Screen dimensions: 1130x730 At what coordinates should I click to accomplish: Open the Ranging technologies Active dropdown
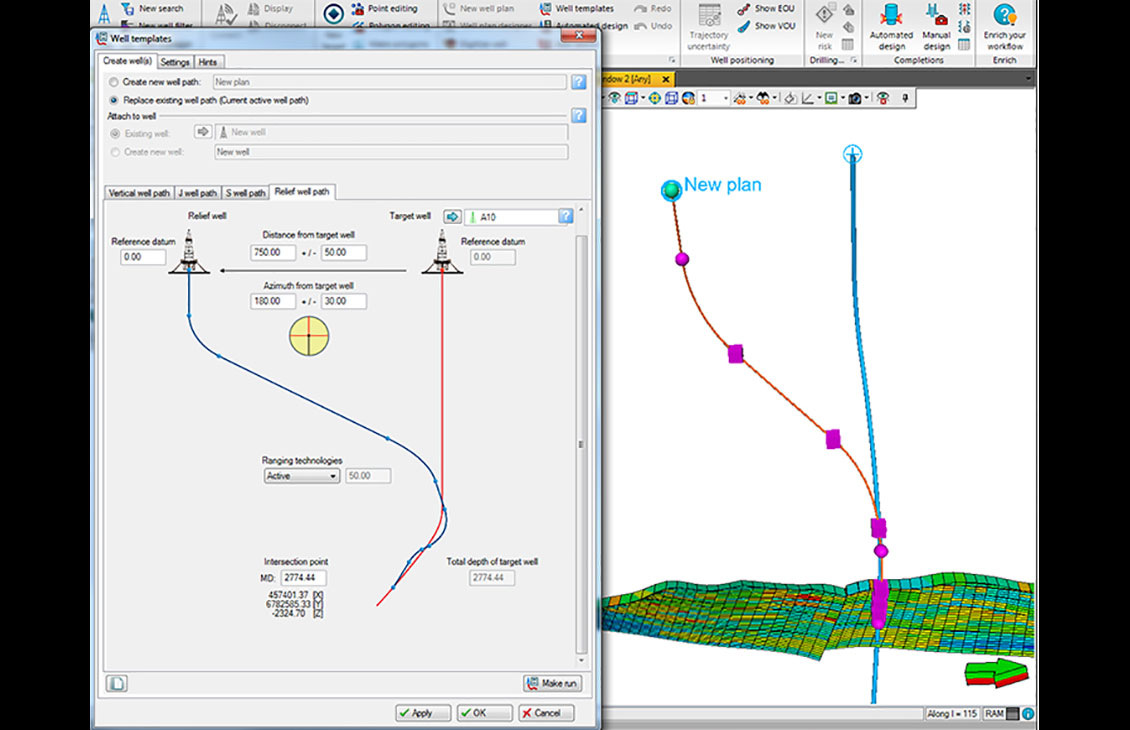click(301, 476)
